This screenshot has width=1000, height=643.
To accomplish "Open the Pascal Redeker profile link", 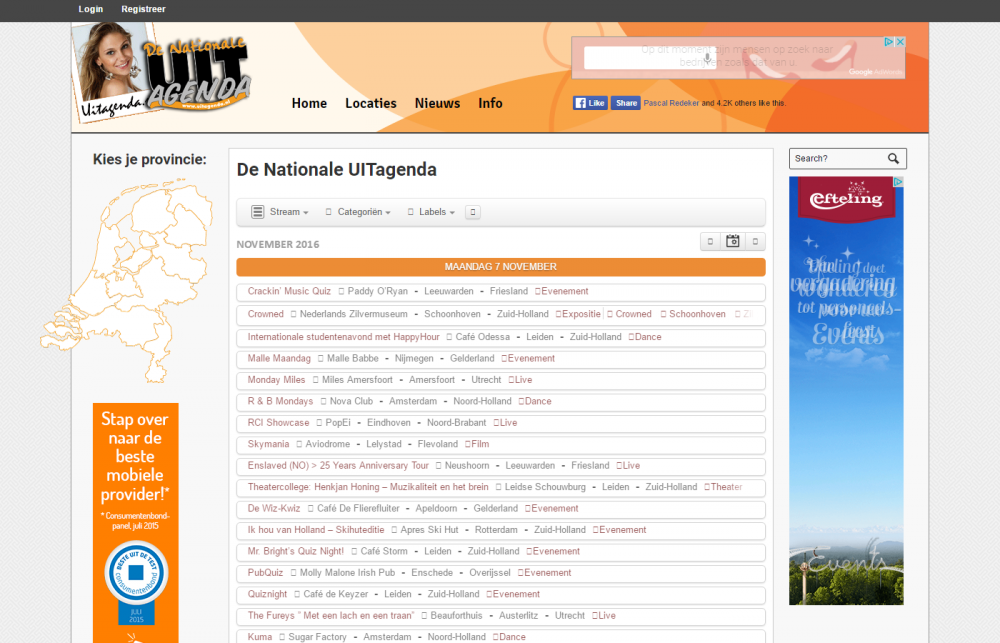I will (x=671, y=103).
